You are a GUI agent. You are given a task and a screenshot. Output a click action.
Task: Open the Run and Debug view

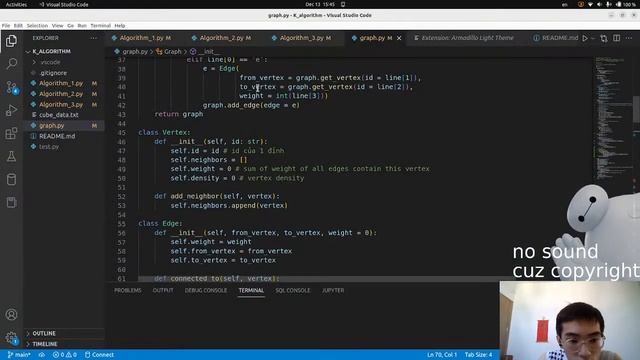(x=11, y=110)
